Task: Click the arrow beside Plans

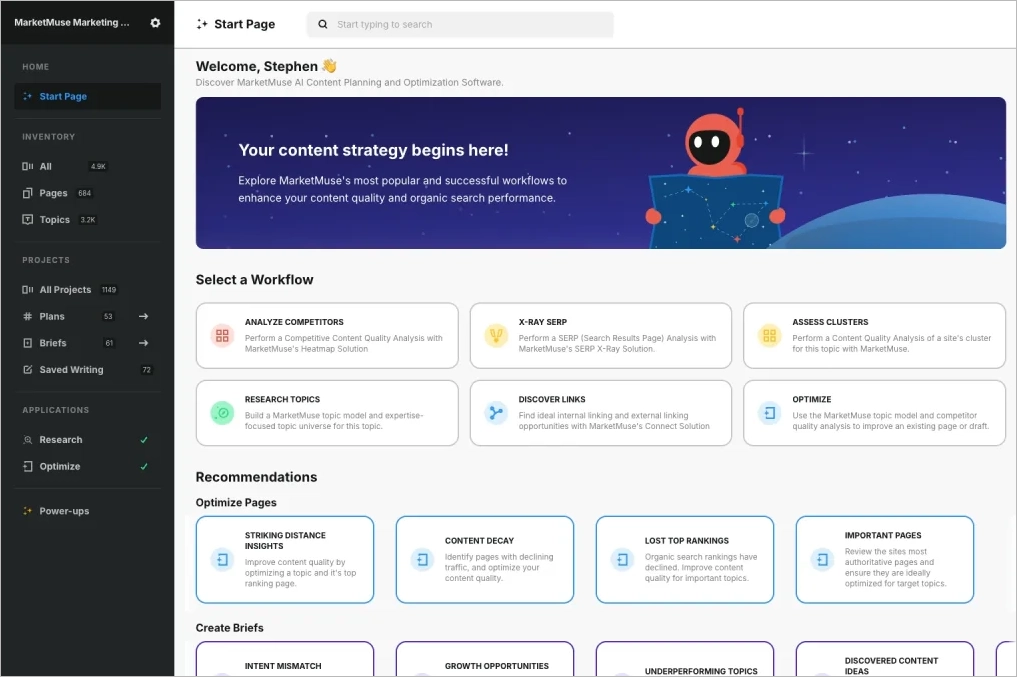Action: [143, 316]
